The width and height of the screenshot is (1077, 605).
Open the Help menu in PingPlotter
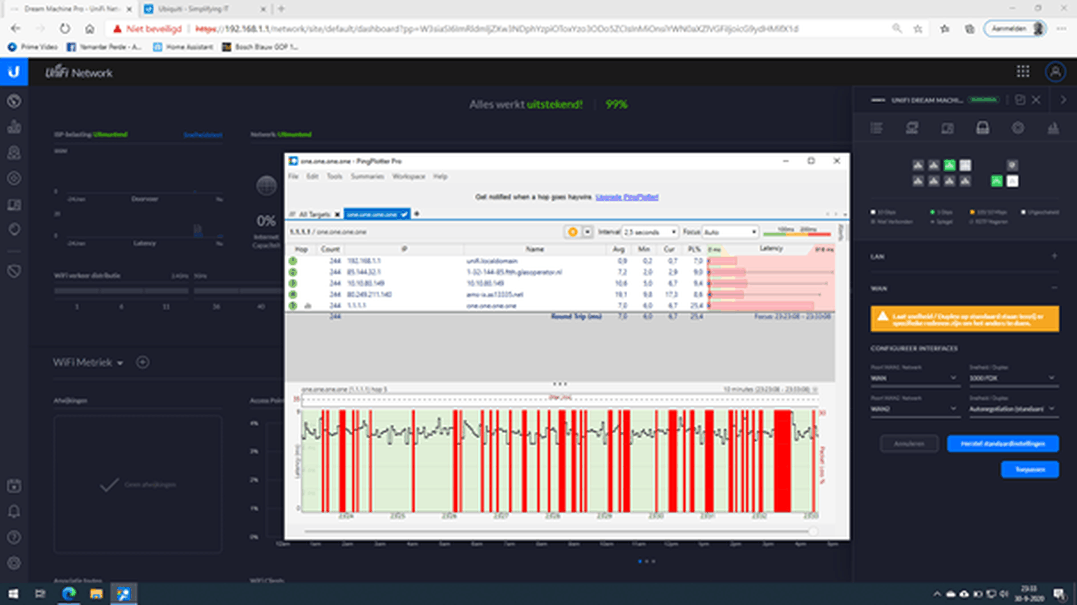coord(440,176)
